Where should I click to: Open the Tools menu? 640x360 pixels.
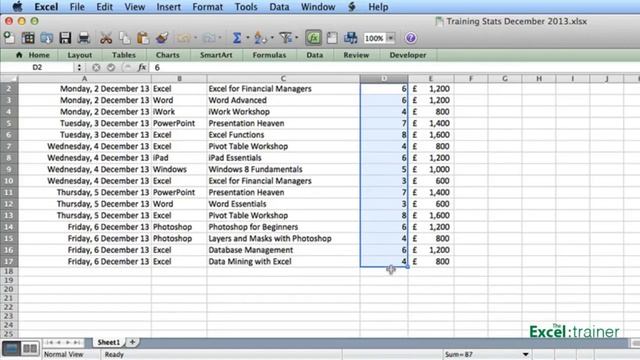246,7
